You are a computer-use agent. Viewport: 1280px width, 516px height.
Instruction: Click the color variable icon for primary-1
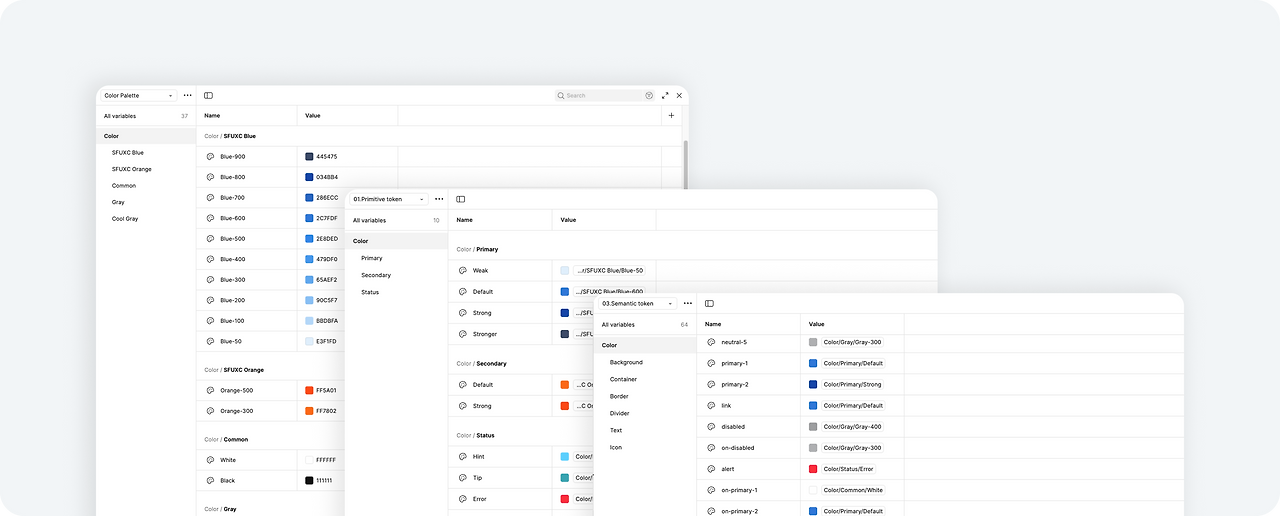click(x=711, y=363)
